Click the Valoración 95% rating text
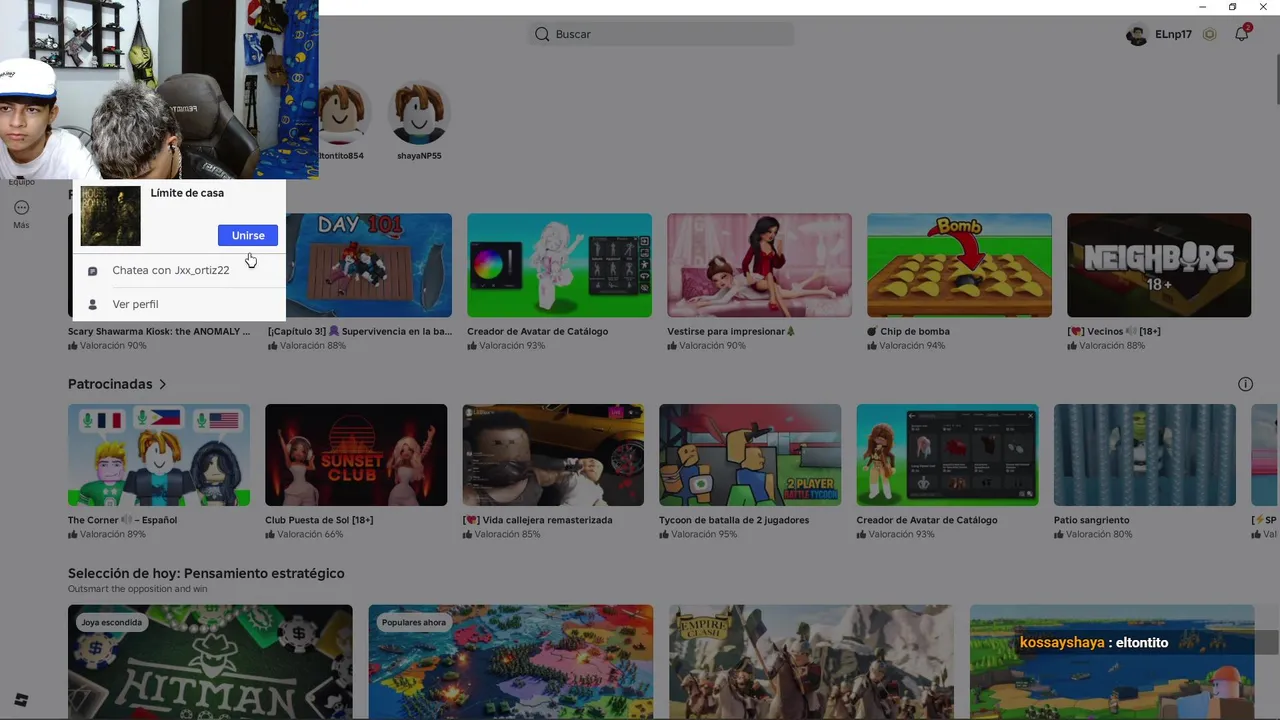Viewport: 1280px width, 720px height. [704, 534]
